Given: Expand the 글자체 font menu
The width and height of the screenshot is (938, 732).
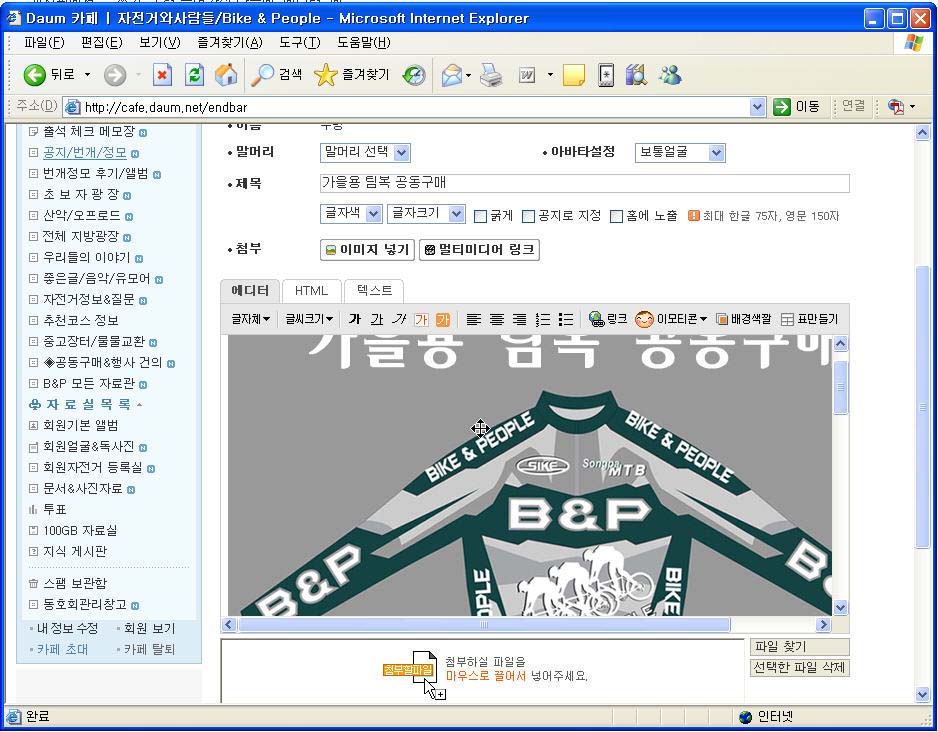Looking at the screenshot, I should coord(251,319).
